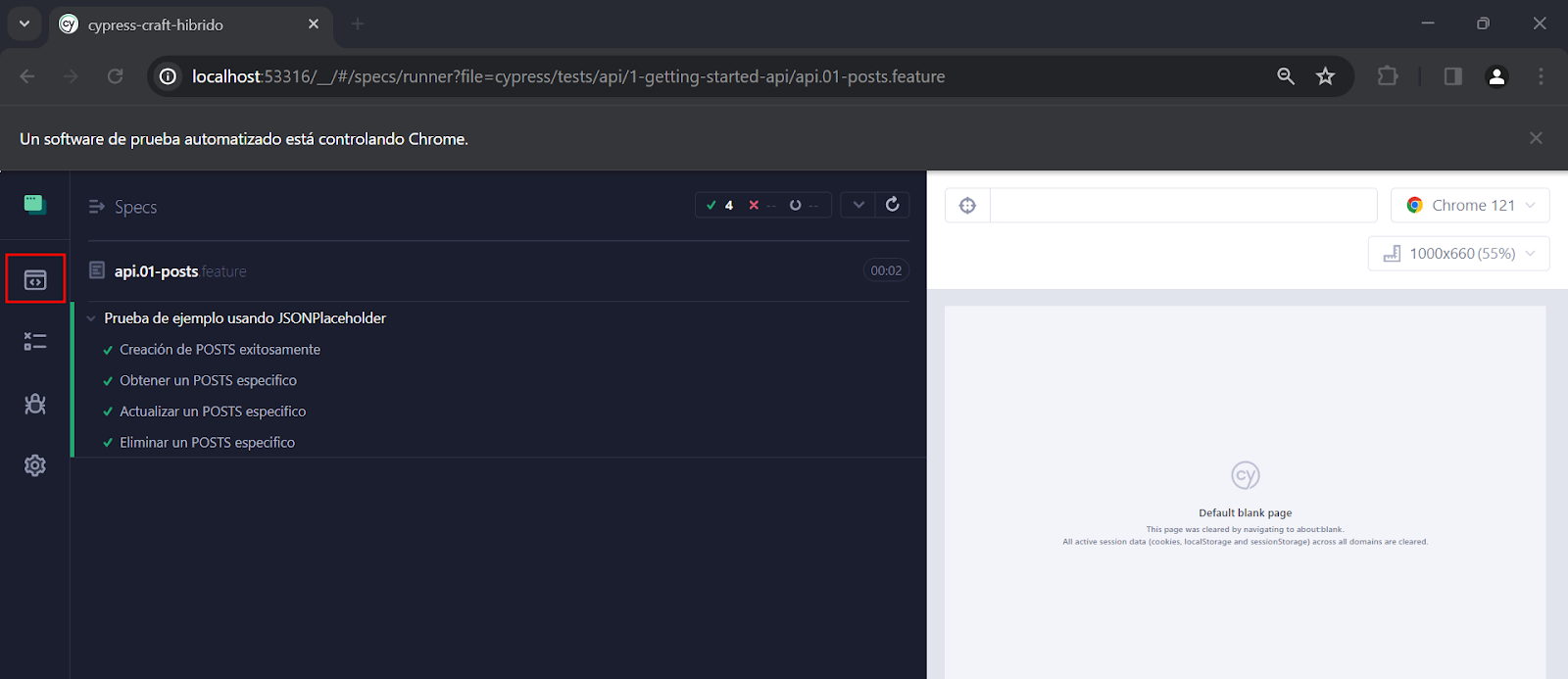Click the 'Default blank page' heading
This screenshot has width=1568, height=679.
[x=1245, y=512]
